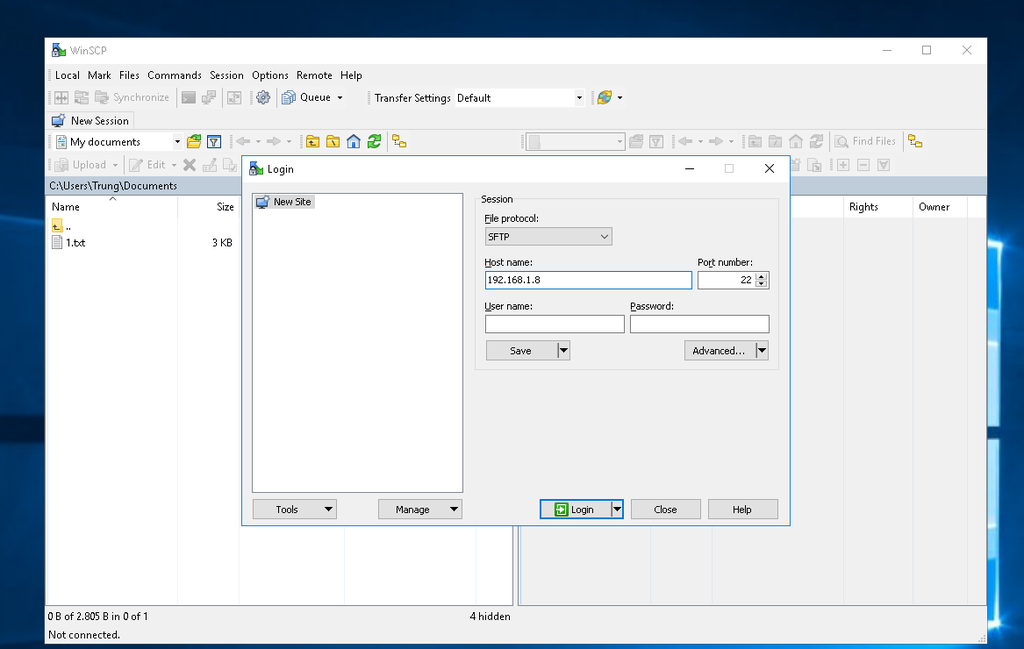Refresh the local panel with green arrows

(x=374, y=142)
